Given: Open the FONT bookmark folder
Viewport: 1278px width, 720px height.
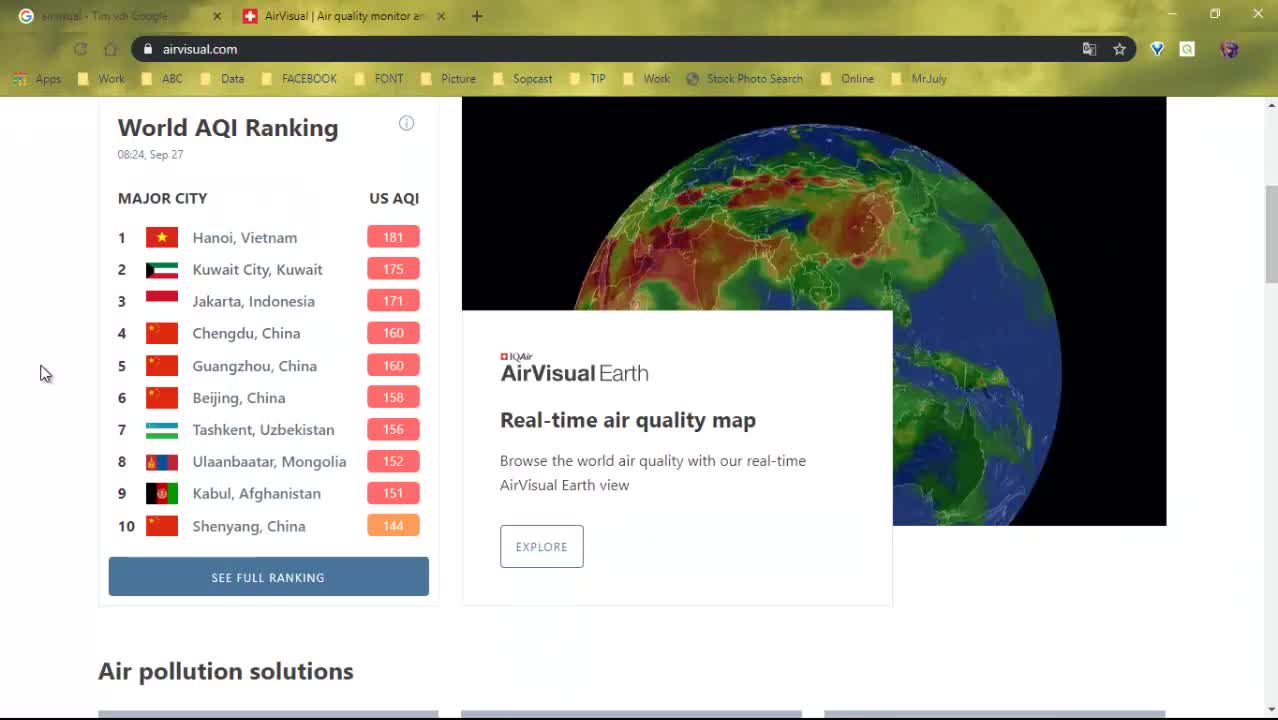Looking at the screenshot, I should click(379, 79).
